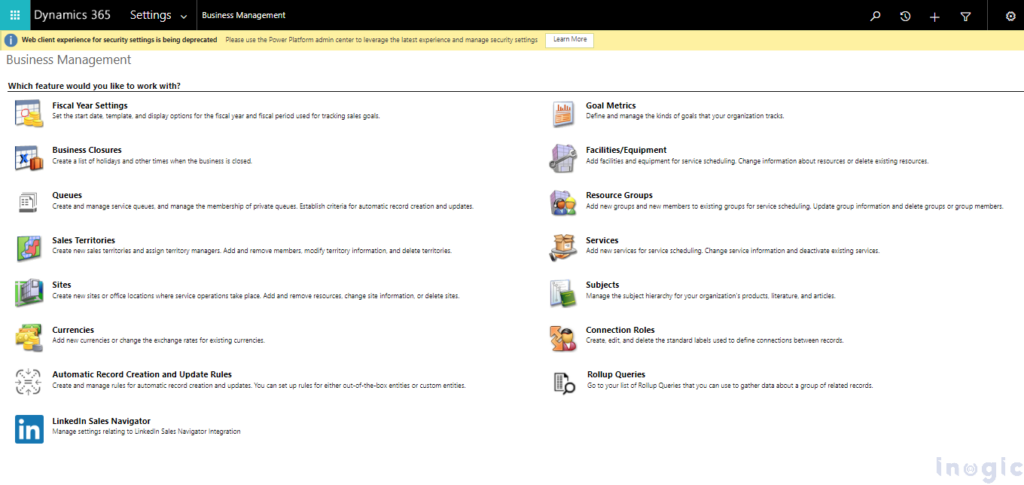The width and height of the screenshot is (1024, 485).
Task: Click the Fiscal Year Settings icon
Action: pyautogui.click(x=28, y=113)
